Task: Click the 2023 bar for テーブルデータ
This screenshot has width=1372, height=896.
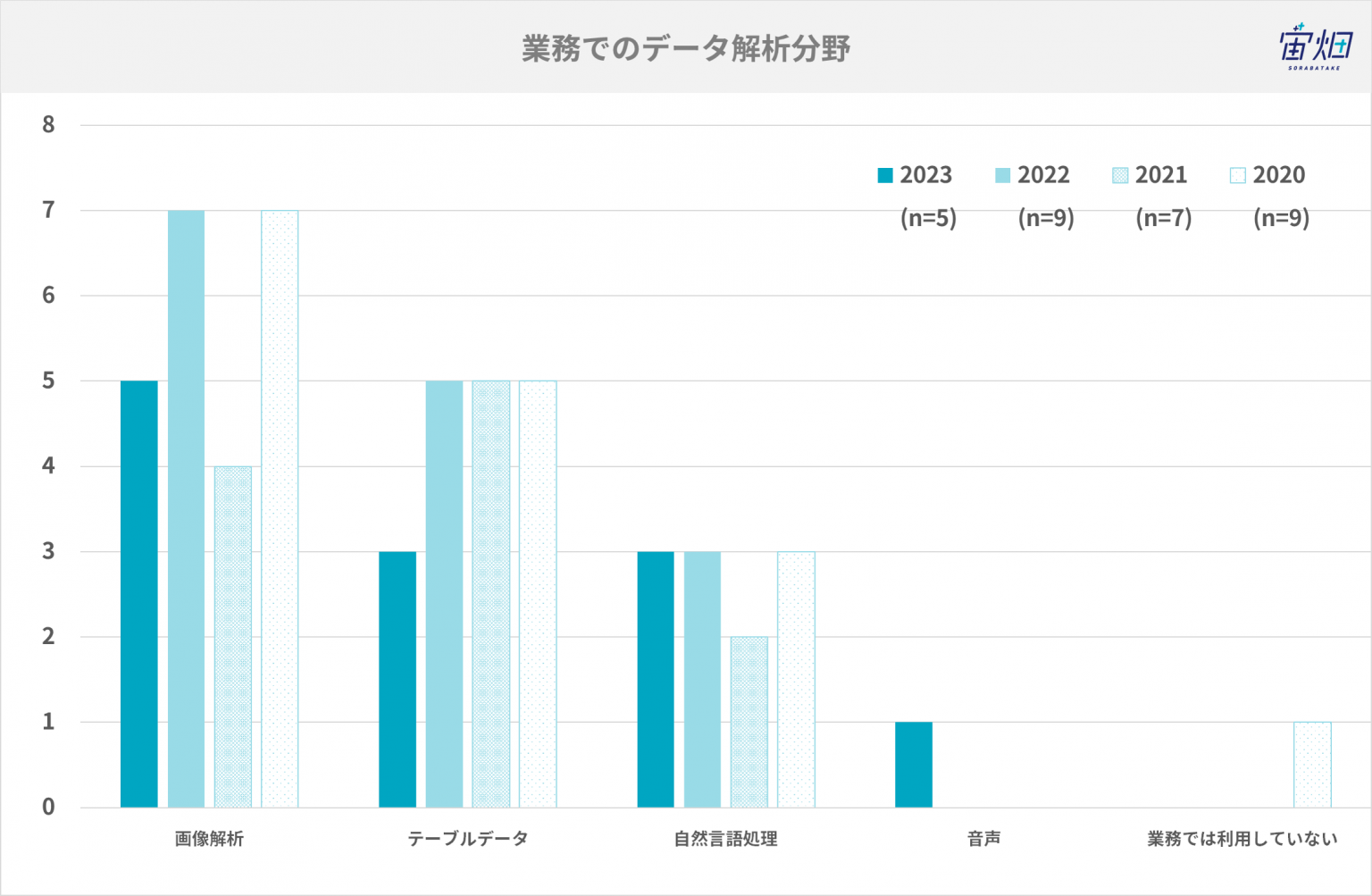Action: point(397,680)
